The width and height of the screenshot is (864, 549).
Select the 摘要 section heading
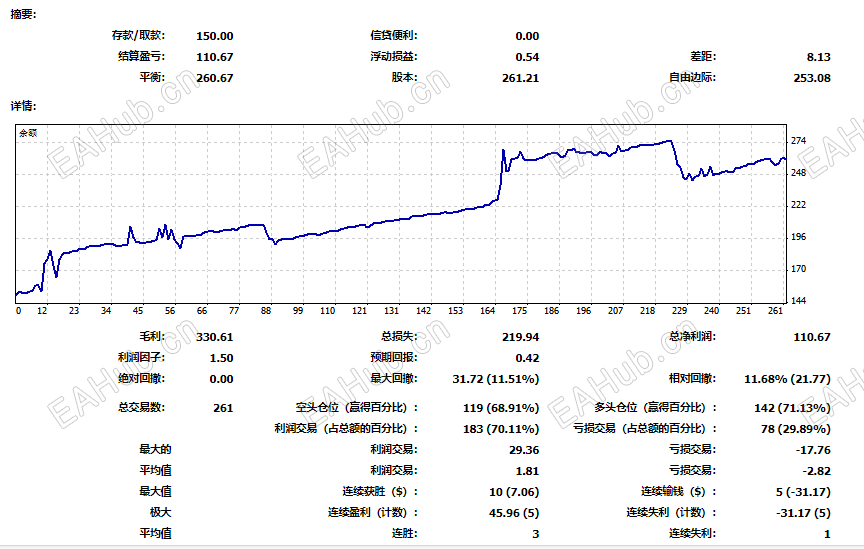point(23,14)
